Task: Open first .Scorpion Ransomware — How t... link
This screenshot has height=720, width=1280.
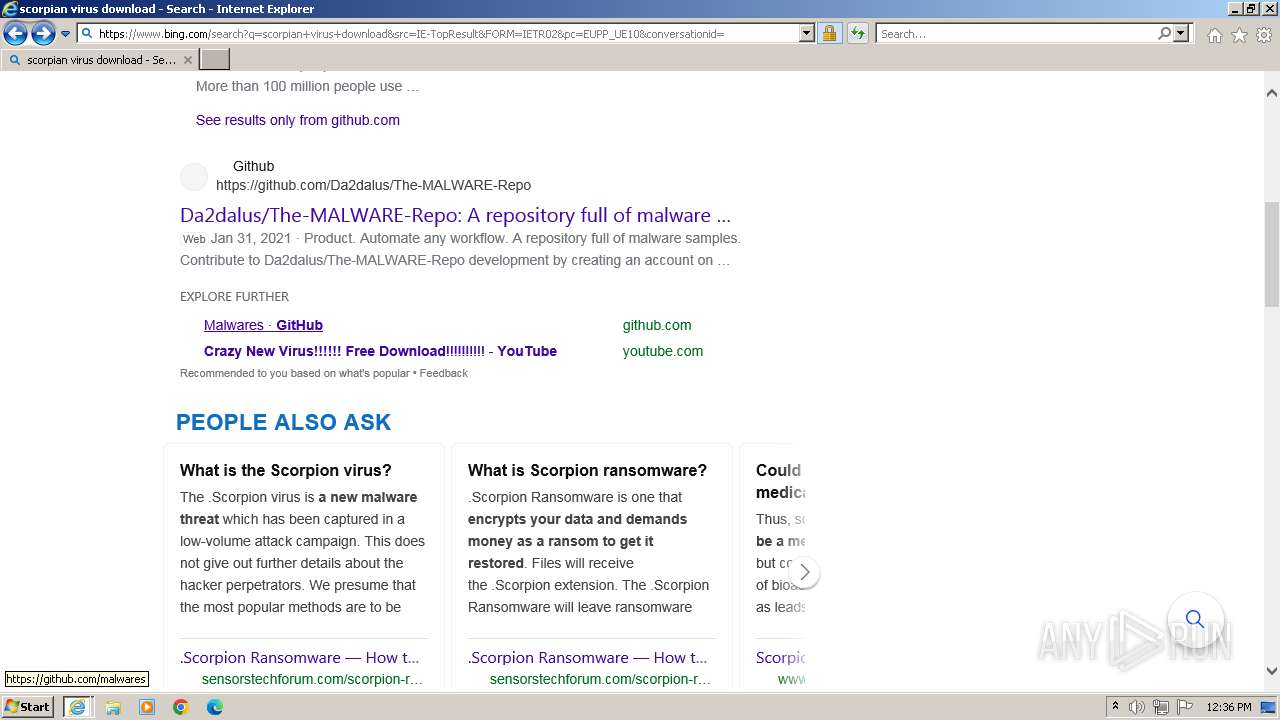Action: tap(300, 657)
